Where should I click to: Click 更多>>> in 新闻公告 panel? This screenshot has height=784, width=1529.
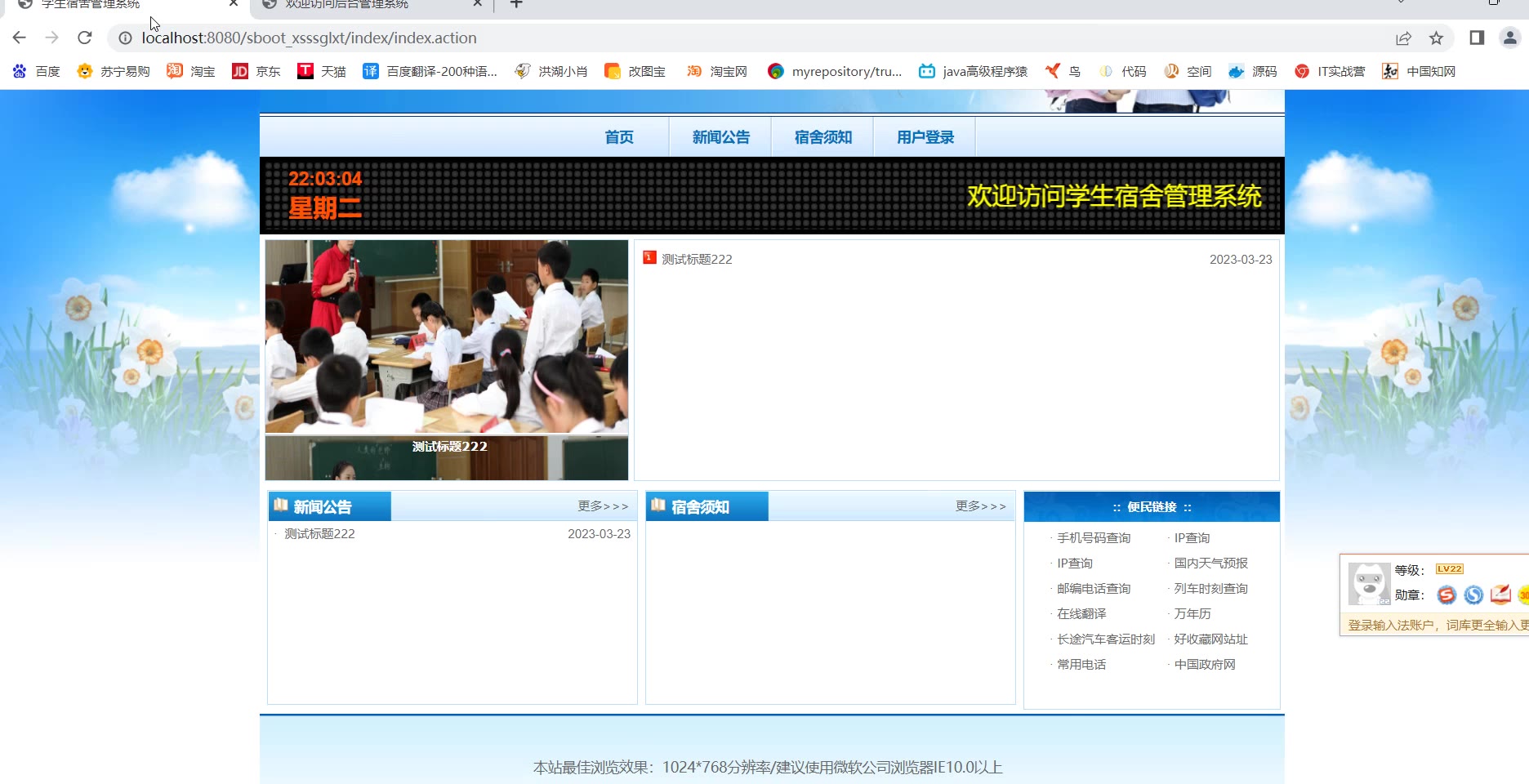(603, 506)
